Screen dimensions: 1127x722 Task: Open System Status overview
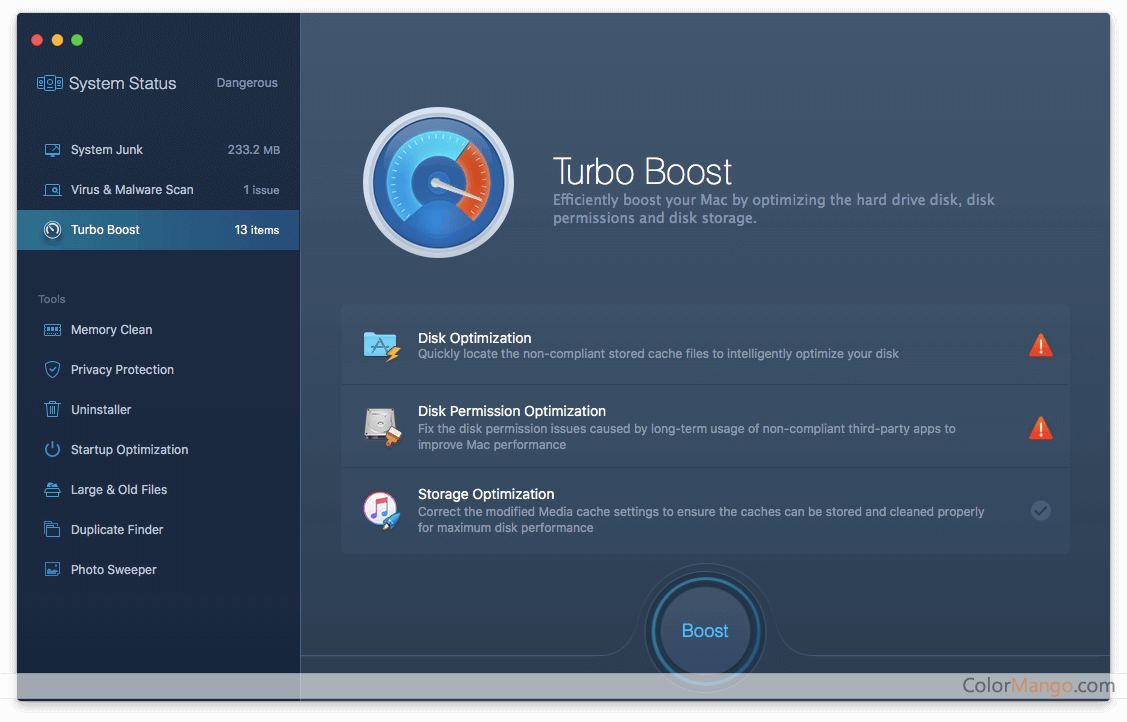click(122, 84)
